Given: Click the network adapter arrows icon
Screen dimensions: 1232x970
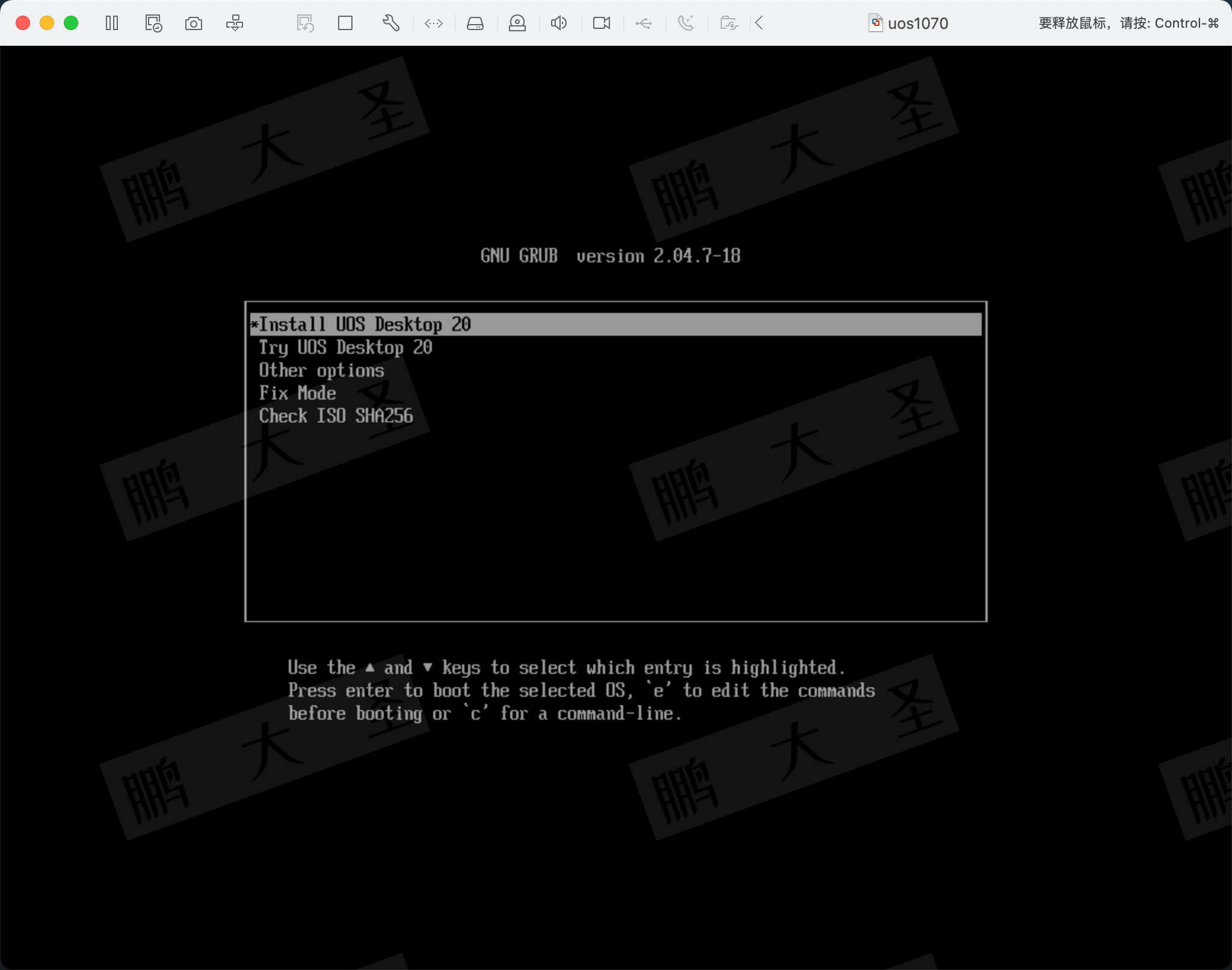Looking at the screenshot, I should [x=434, y=23].
